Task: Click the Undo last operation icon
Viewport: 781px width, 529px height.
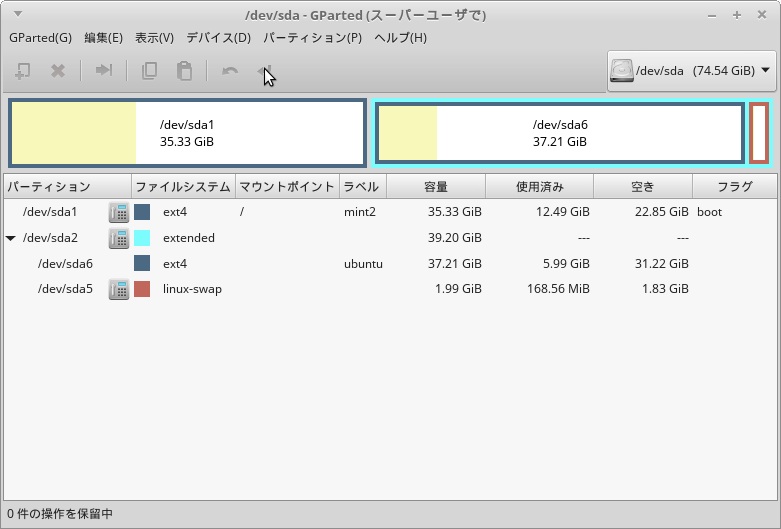Action: point(230,71)
